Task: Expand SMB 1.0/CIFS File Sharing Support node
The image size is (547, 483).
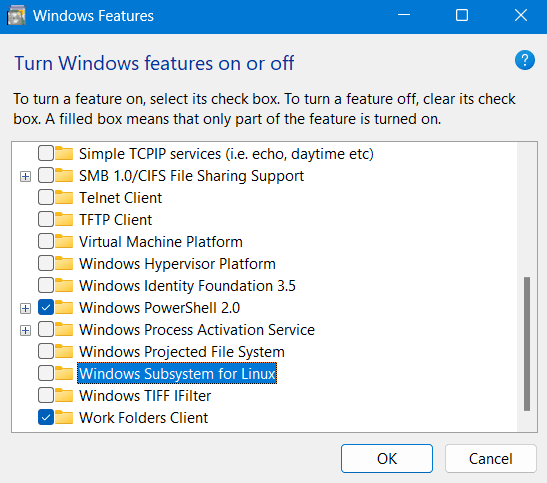Action: tap(25, 176)
